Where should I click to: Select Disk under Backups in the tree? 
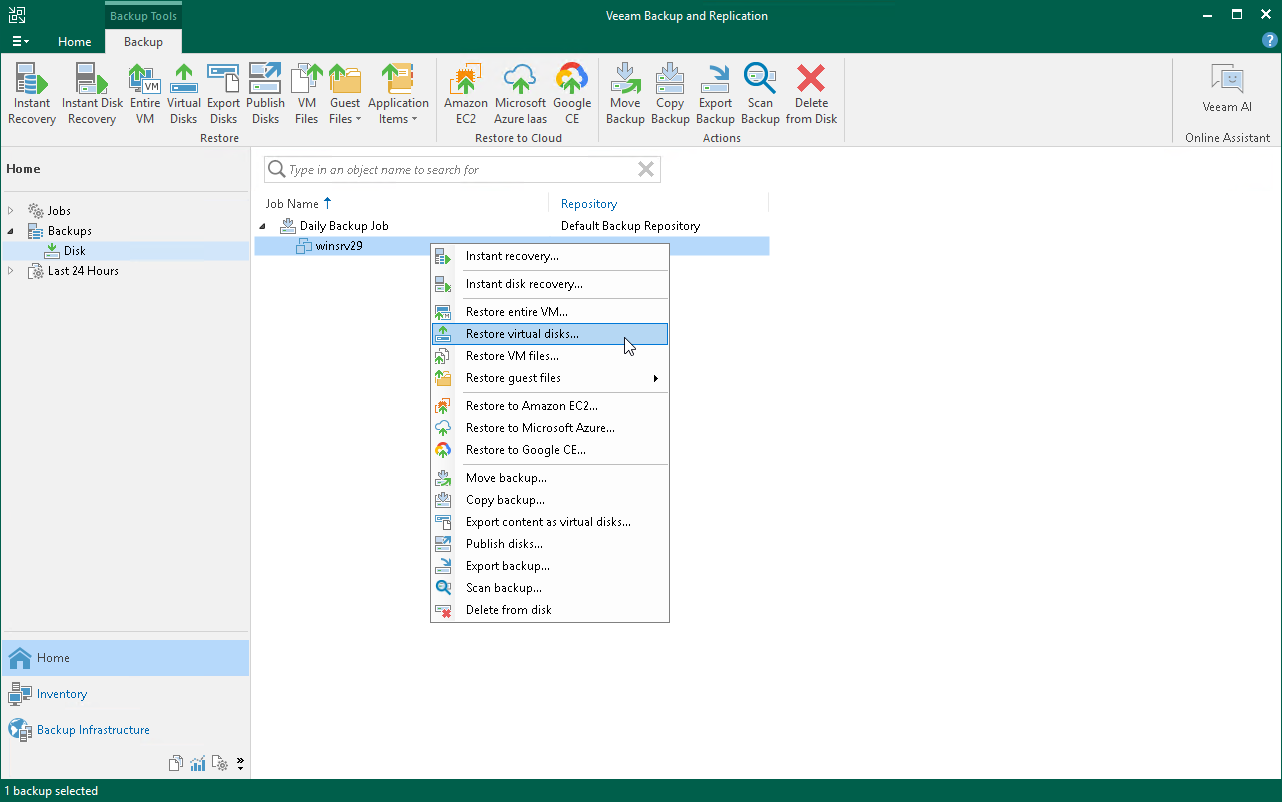click(x=75, y=251)
